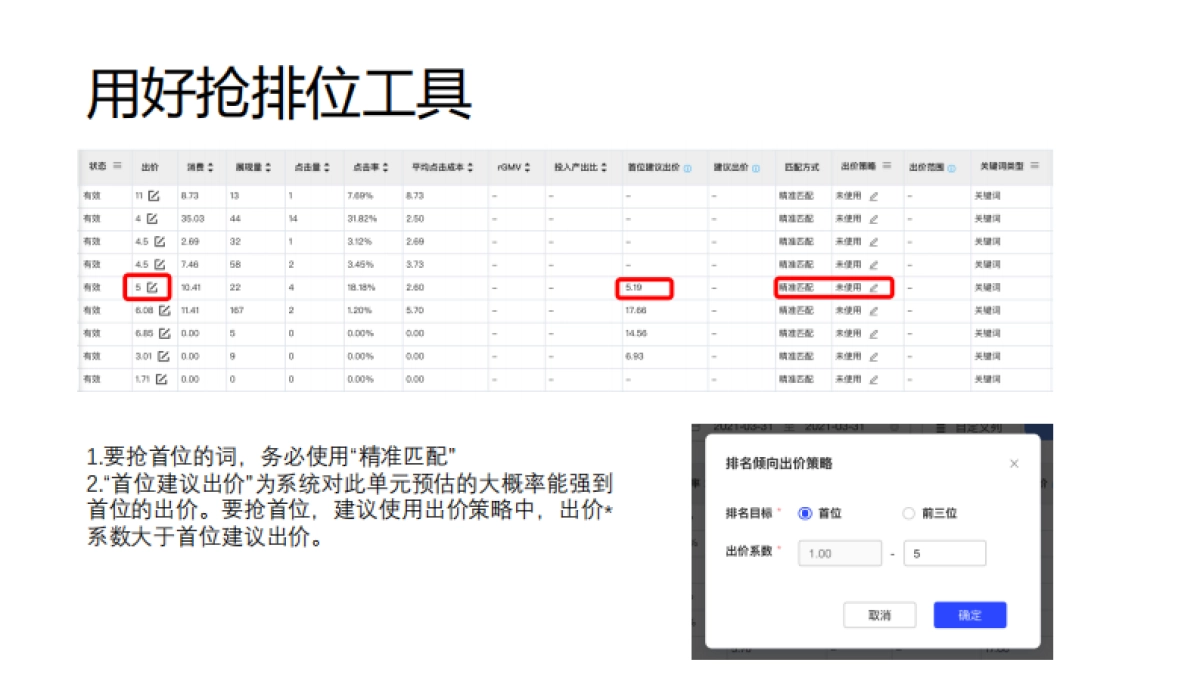1200x675 pixels.
Task: Click the bid coefficient field showing 5
Action: click(945, 553)
